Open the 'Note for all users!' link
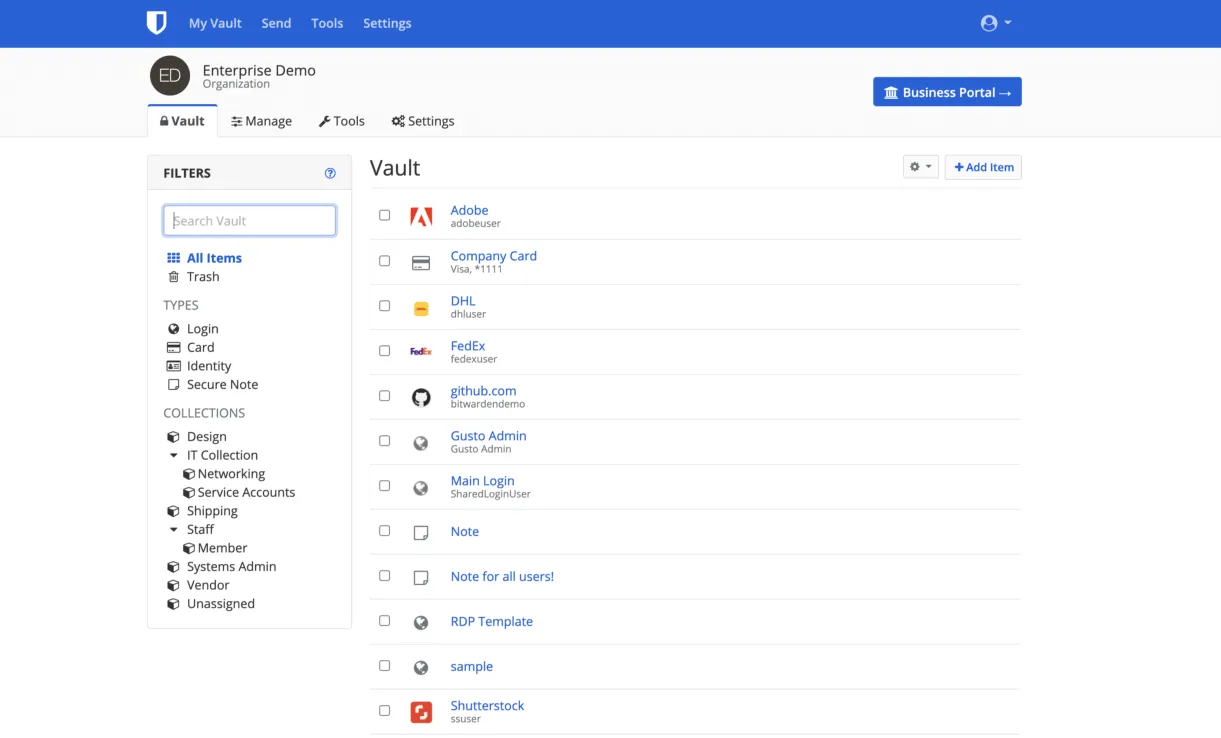Screen dimensions: 1221x738 (502, 577)
